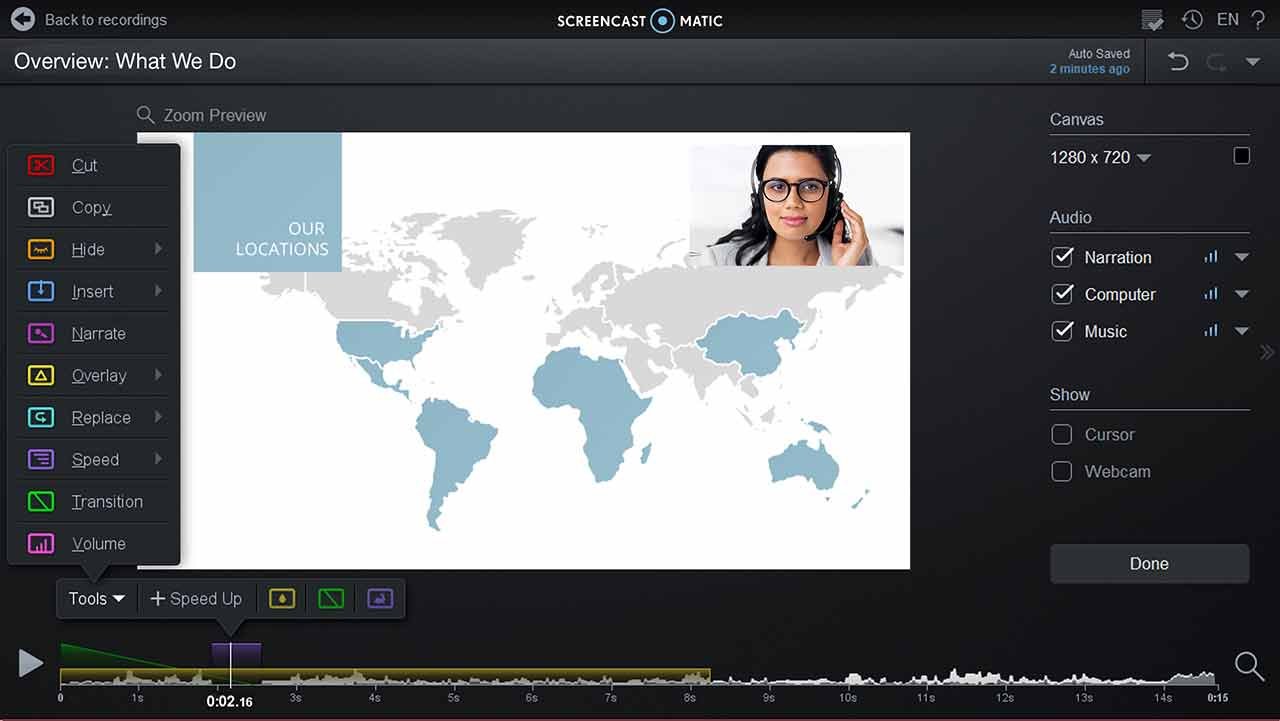This screenshot has width=1280, height=721.
Task: Open the Narration options dropdown arrow
Action: 1242,257
